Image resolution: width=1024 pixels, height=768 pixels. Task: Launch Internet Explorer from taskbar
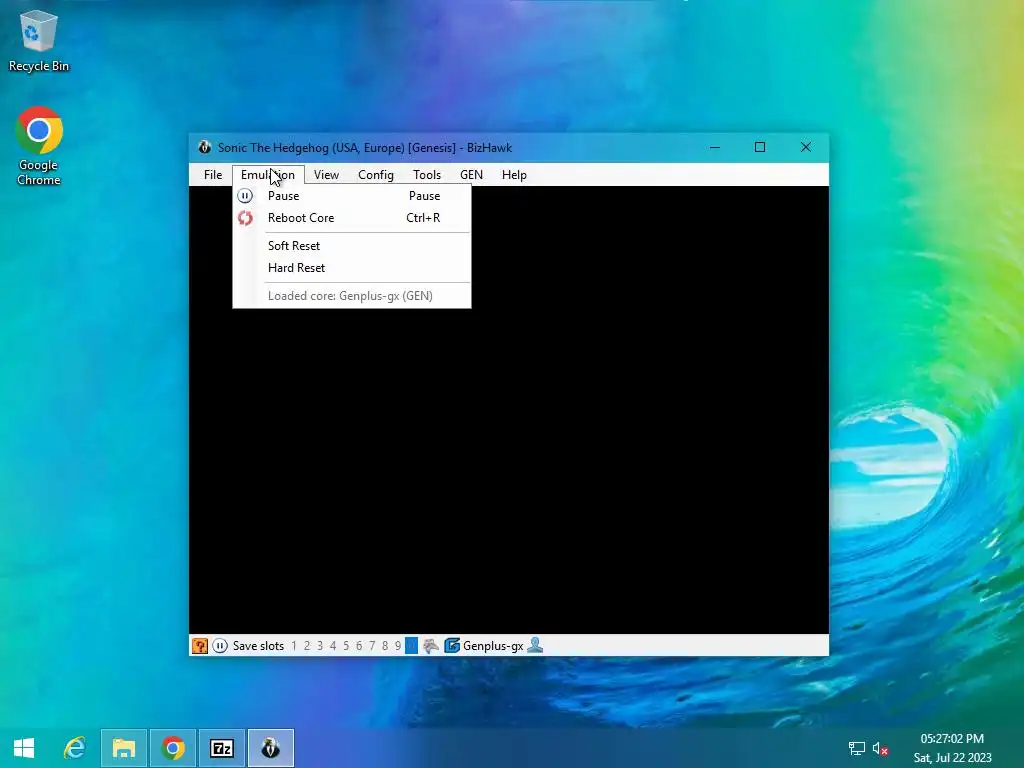pyautogui.click(x=74, y=748)
